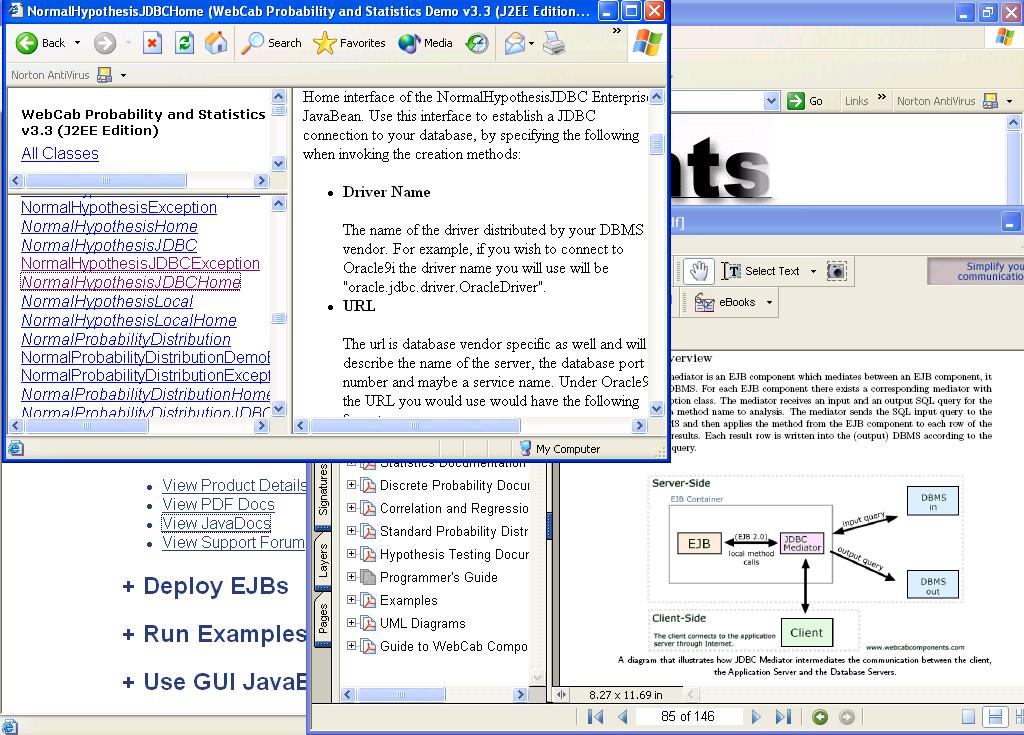
Task: Open the Select Text tool dropdown arrow
Action: [813, 271]
